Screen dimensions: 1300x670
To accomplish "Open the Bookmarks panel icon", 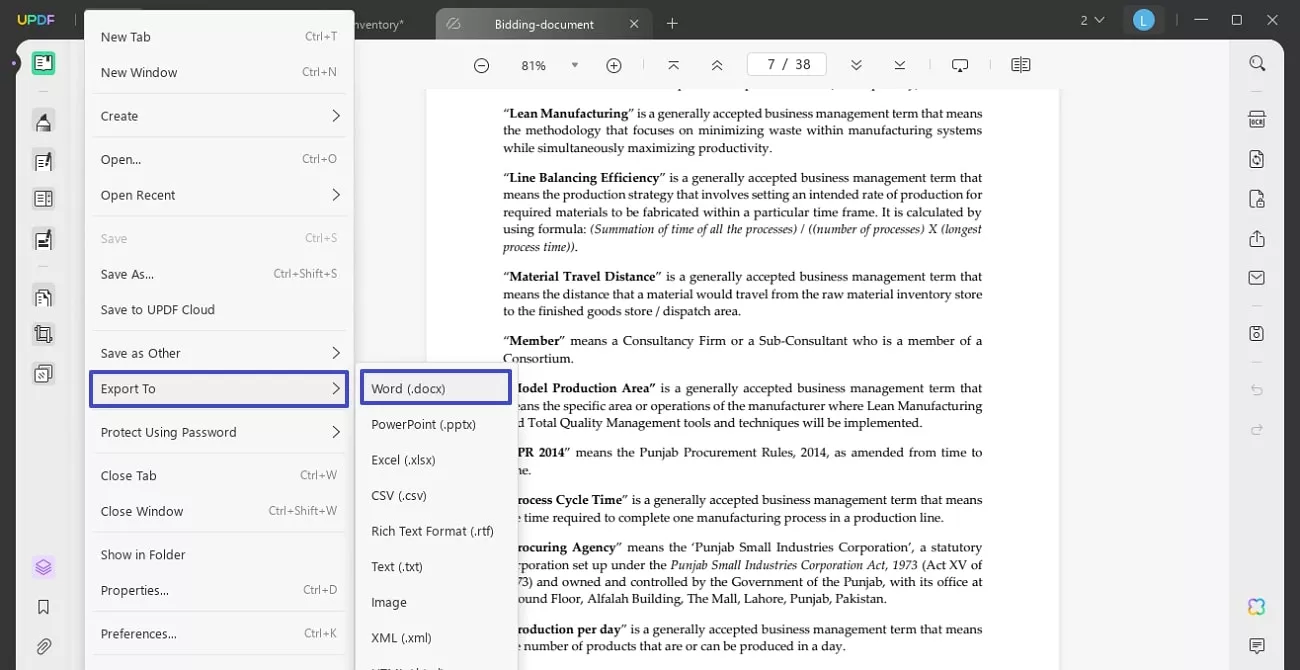I will (x=43, y=607).
